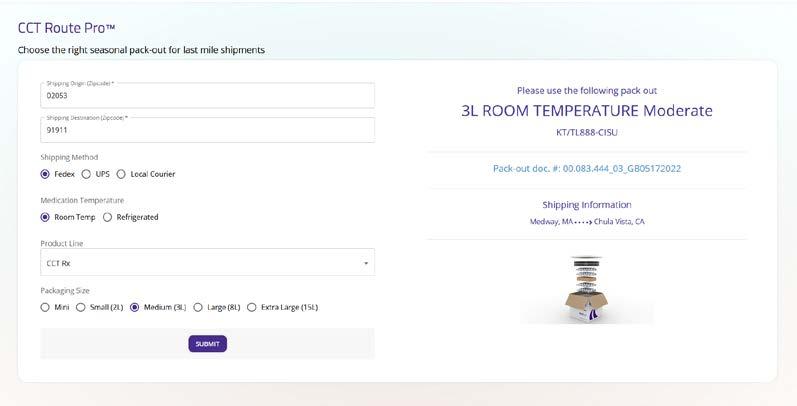Click the 3L Room Temperature Moderate heading
797x406 pixels.
(x=587, y=111)
